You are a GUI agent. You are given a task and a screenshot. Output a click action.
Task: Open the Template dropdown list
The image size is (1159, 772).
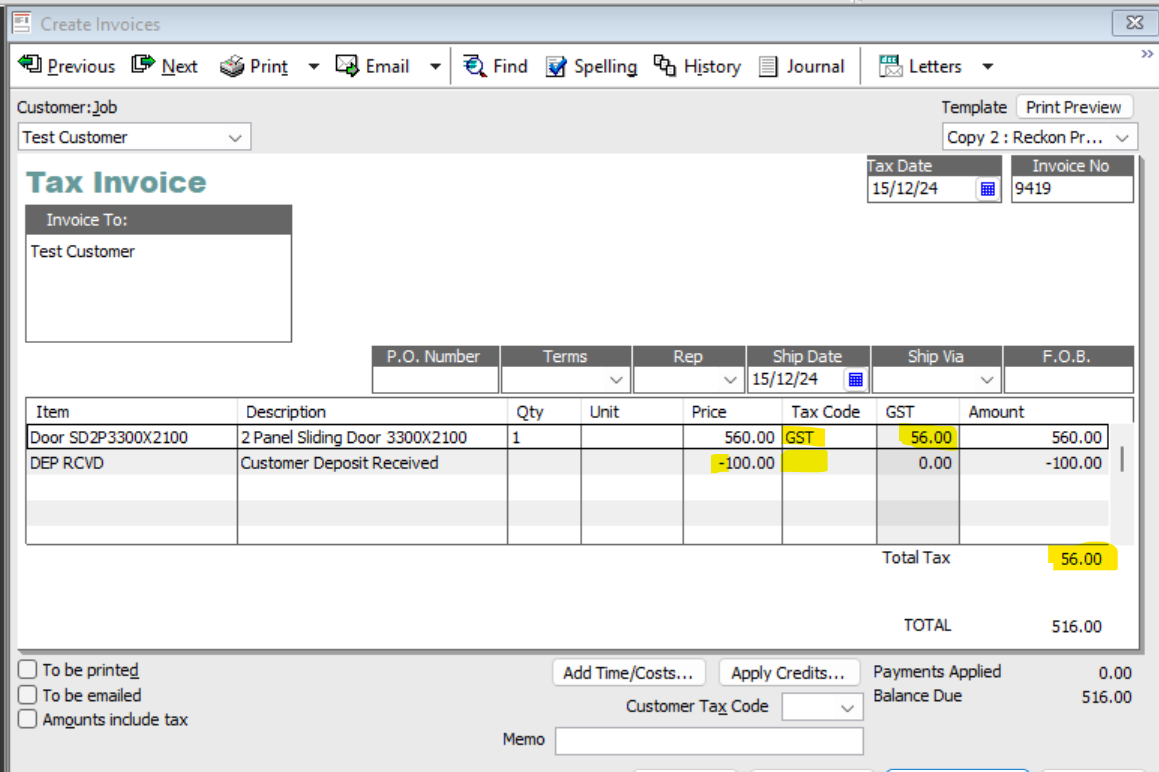click(1122, 138)
